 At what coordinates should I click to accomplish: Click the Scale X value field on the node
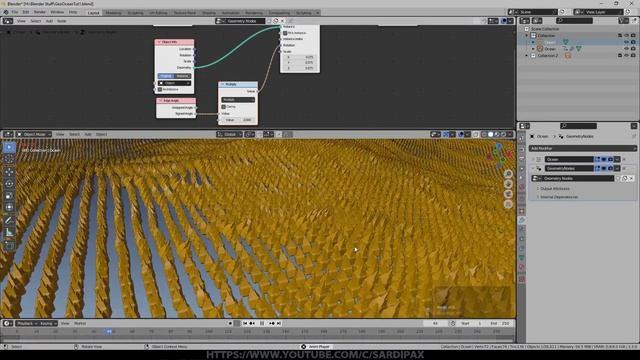point(300,58)
